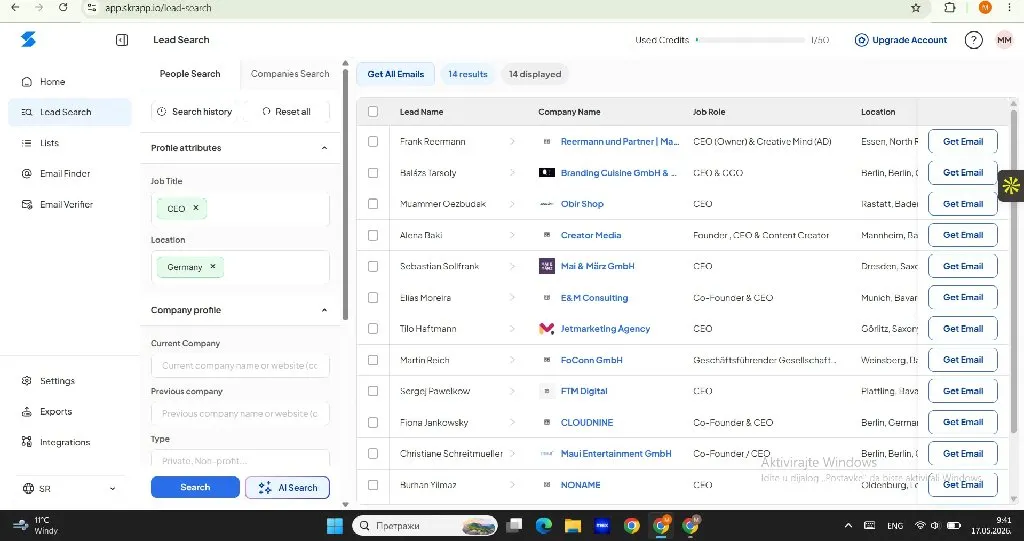Open the CLOUDNINE company link
Image resolution: width=1024 pixels, height=541 pixels.
tap(587, 422)
